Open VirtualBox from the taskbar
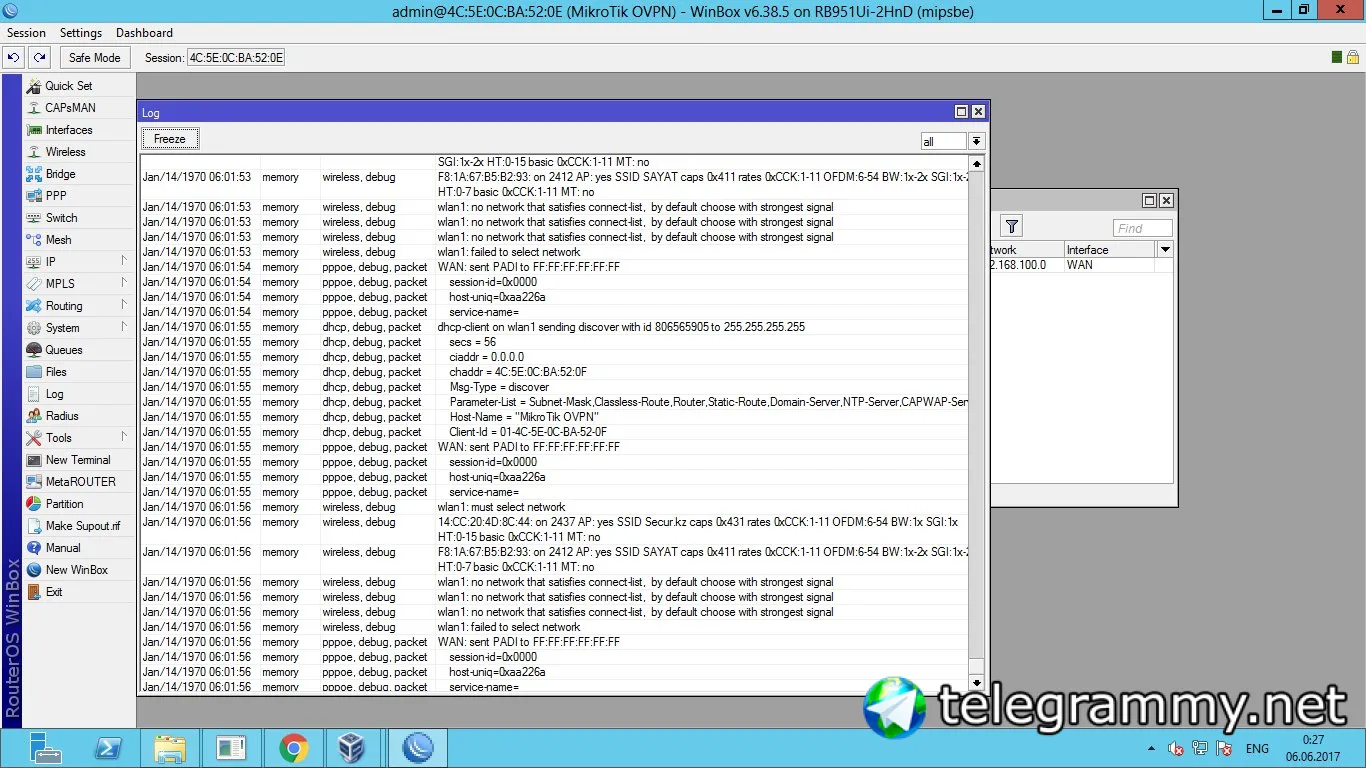Screen dimensions: 1366x768 point(351,748)
